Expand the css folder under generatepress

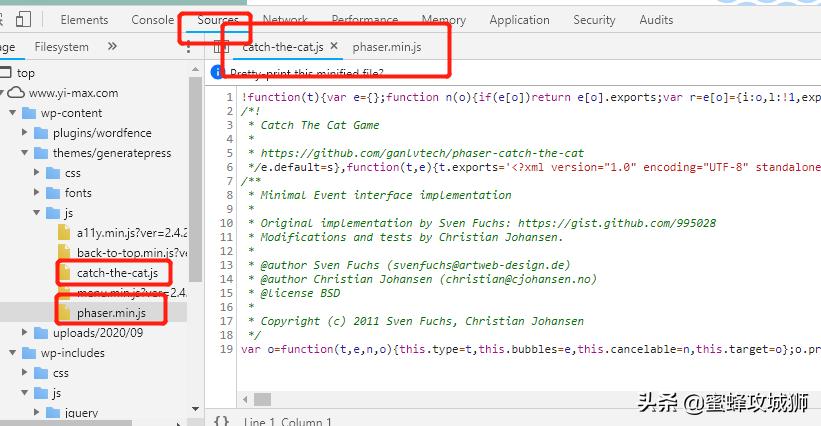(x=36, y=172)
